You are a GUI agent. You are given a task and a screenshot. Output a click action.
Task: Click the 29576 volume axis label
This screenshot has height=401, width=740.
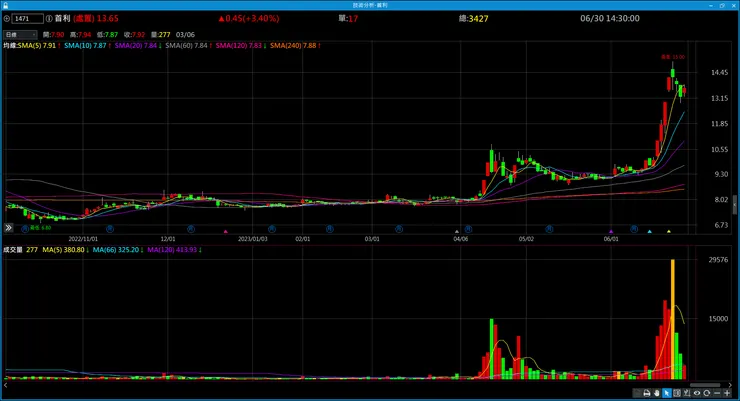click(718, 260)
